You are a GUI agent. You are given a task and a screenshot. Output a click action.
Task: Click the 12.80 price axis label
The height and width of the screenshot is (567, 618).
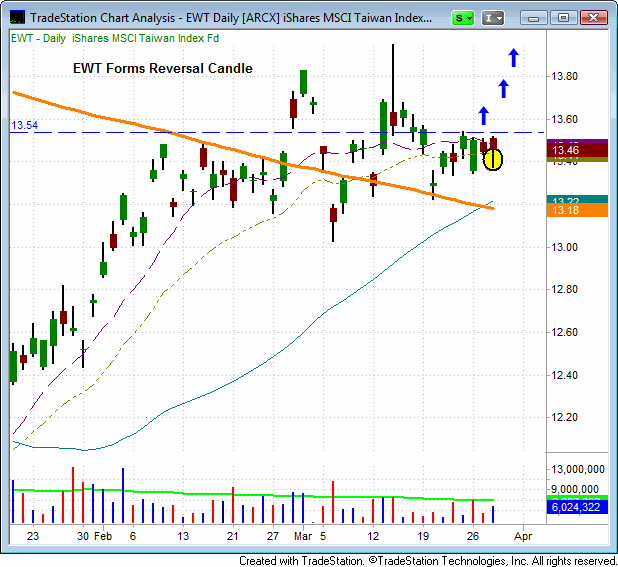click(x=565, y=290)
